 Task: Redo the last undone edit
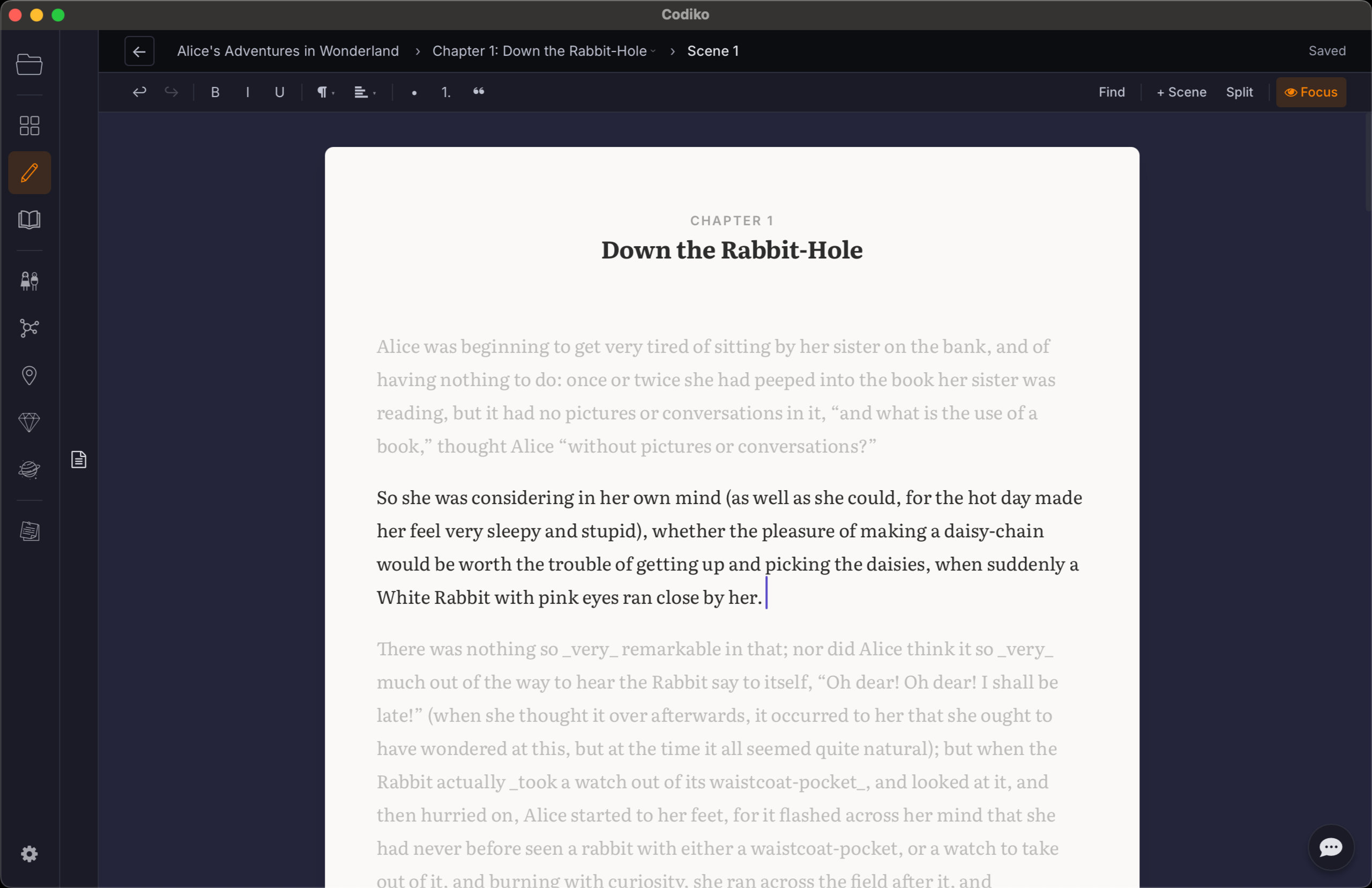point(171,92)
